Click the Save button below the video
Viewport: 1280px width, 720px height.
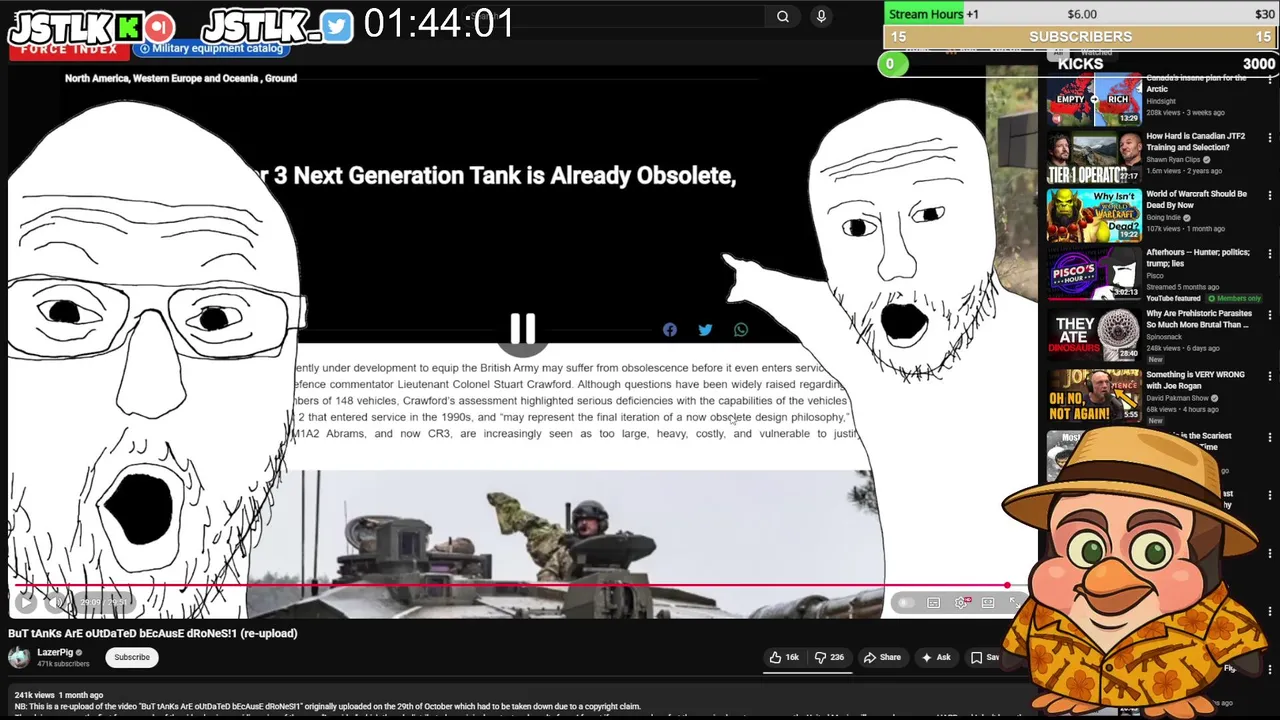point(986,657)
